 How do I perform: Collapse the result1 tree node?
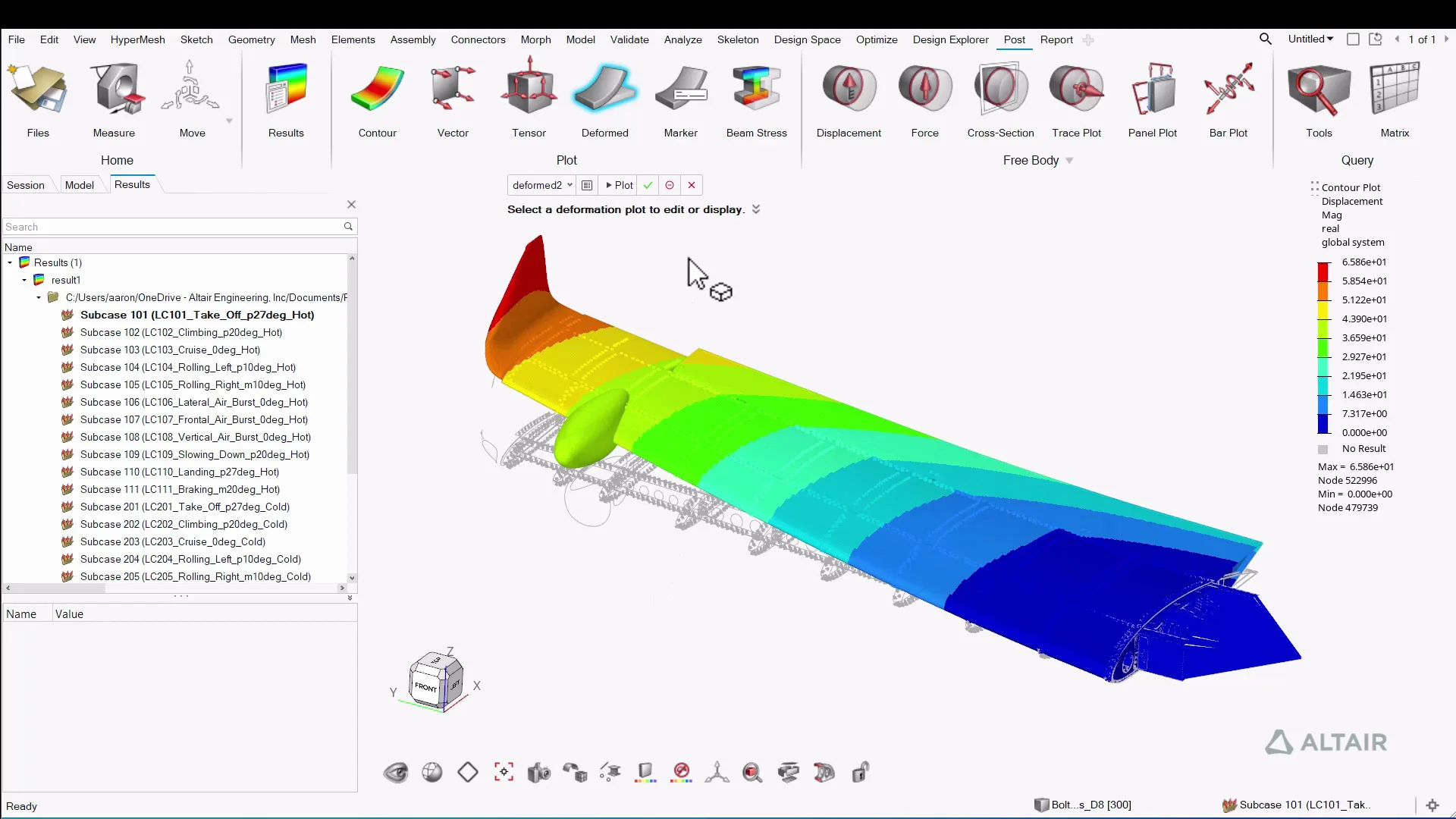pos(24,281)
